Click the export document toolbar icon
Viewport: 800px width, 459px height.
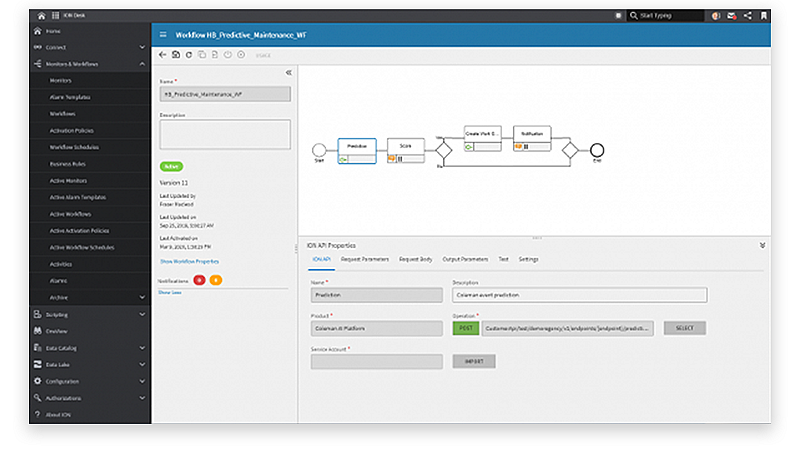(215, 55)
